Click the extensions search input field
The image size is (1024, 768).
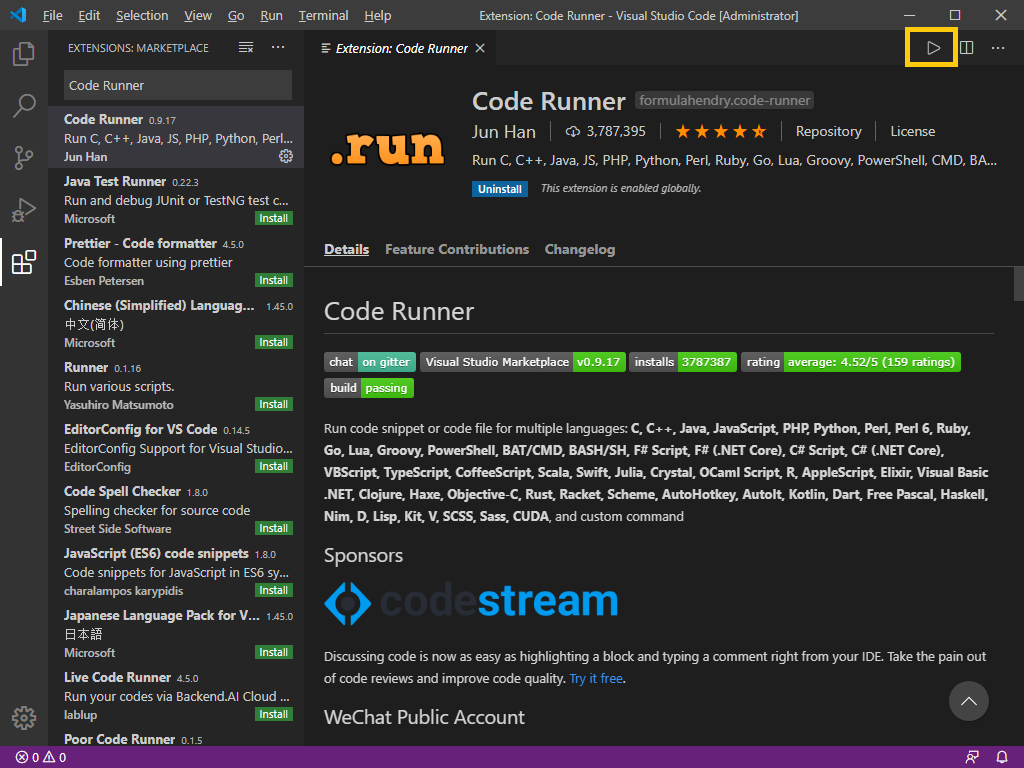click(x=178, y=86)
